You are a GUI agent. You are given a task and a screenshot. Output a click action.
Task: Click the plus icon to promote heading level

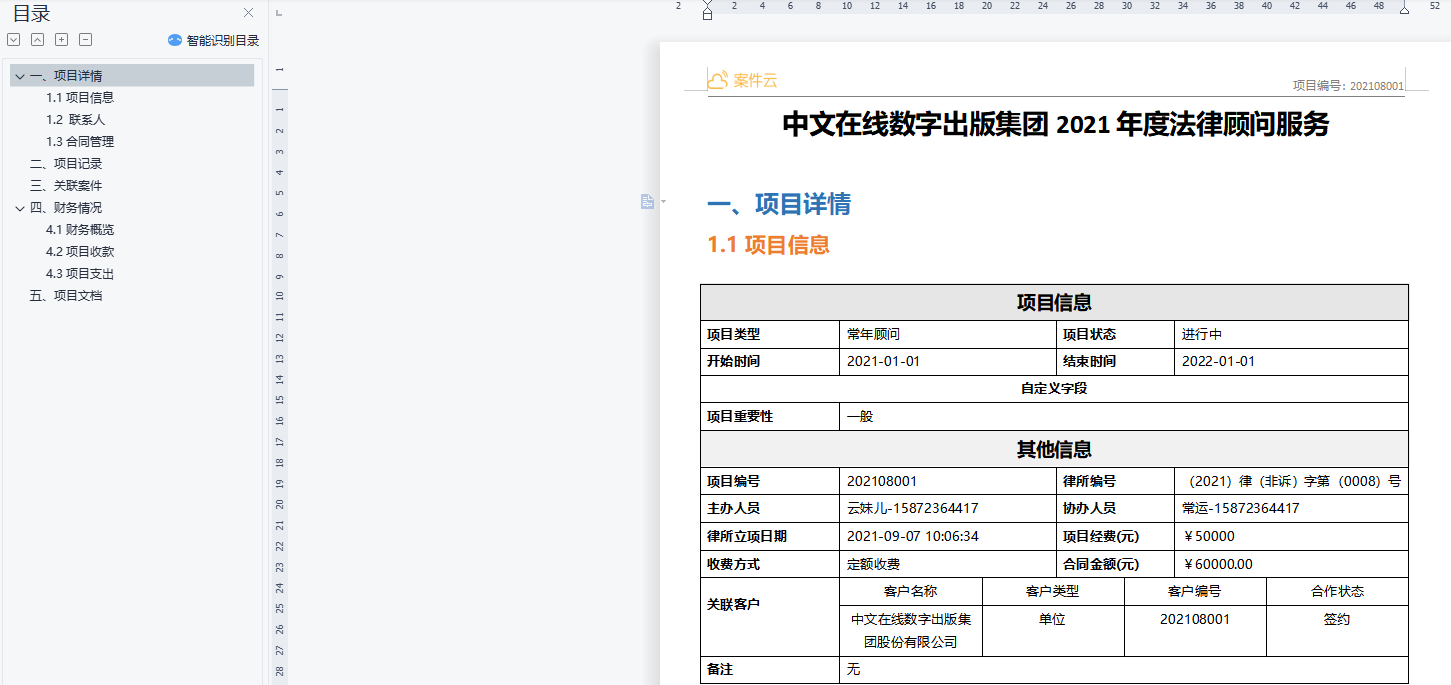(x=61, y=40)
